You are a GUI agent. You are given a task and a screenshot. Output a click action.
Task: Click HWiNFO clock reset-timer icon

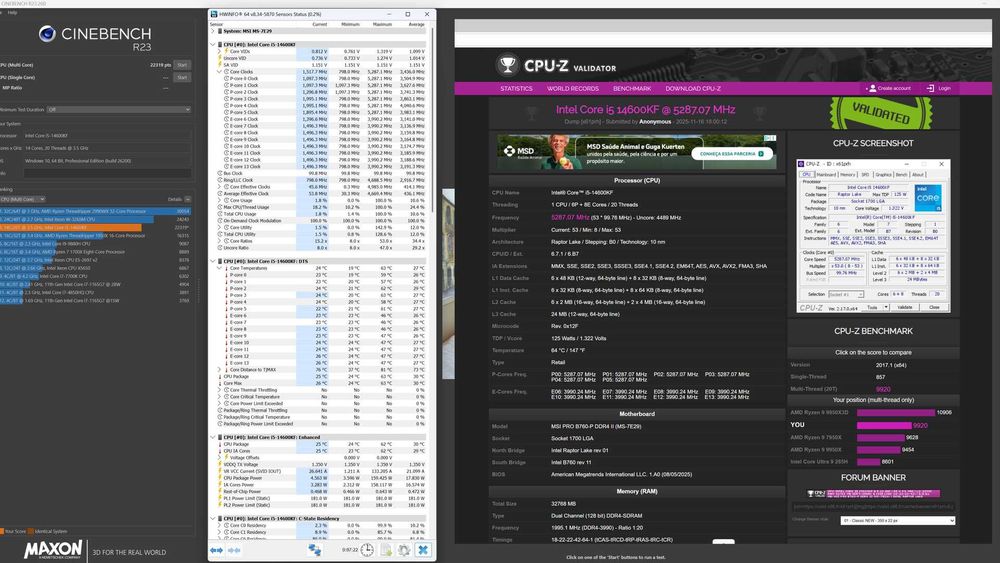367,550
